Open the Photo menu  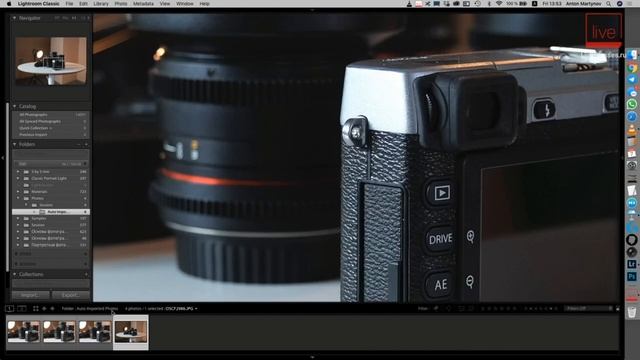pyautogui.click(x=121, y=4)
